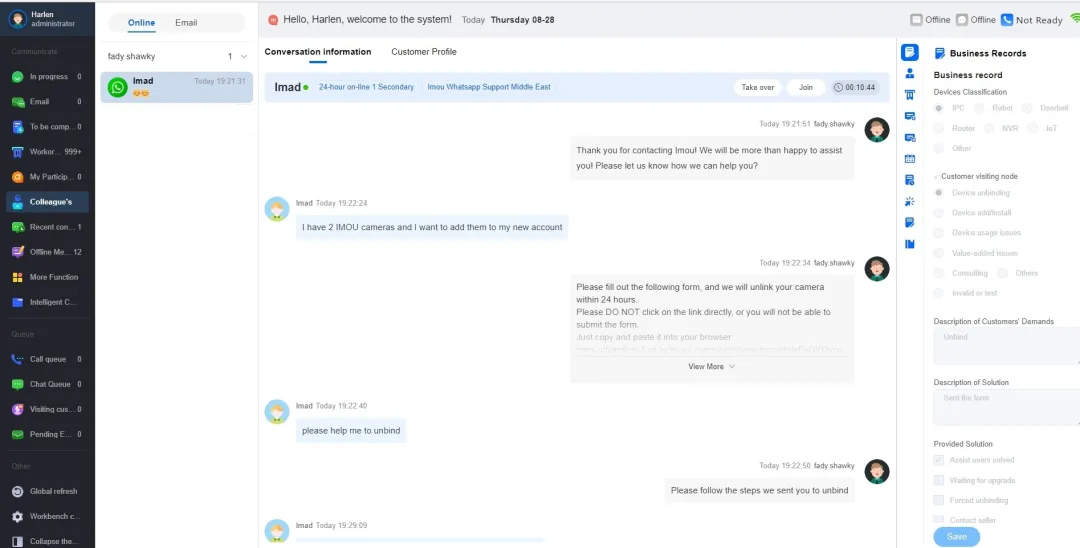Click the Save button
This screenshot has height=548, width=1080.
(956, 537)
